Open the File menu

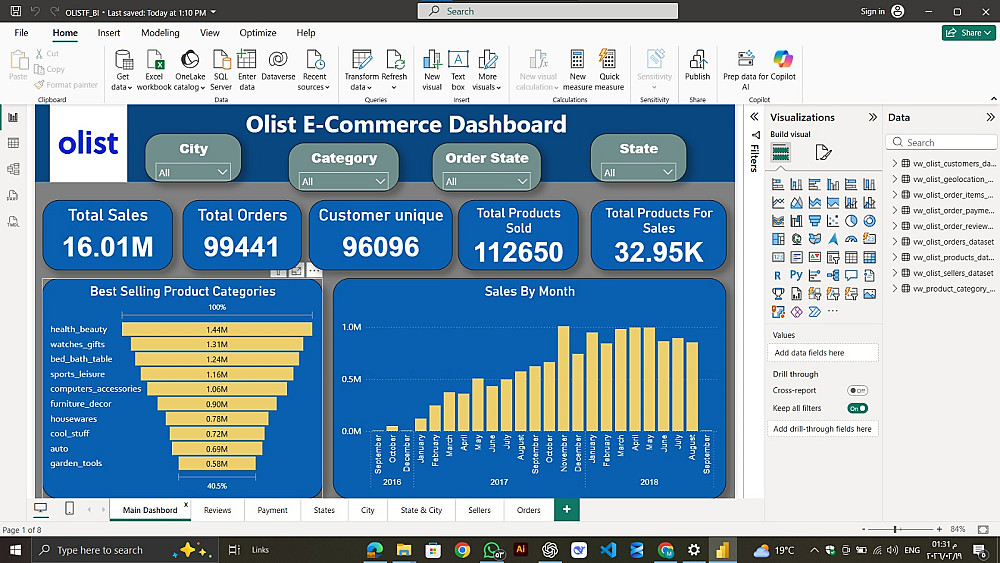click(x=21, y=33)
